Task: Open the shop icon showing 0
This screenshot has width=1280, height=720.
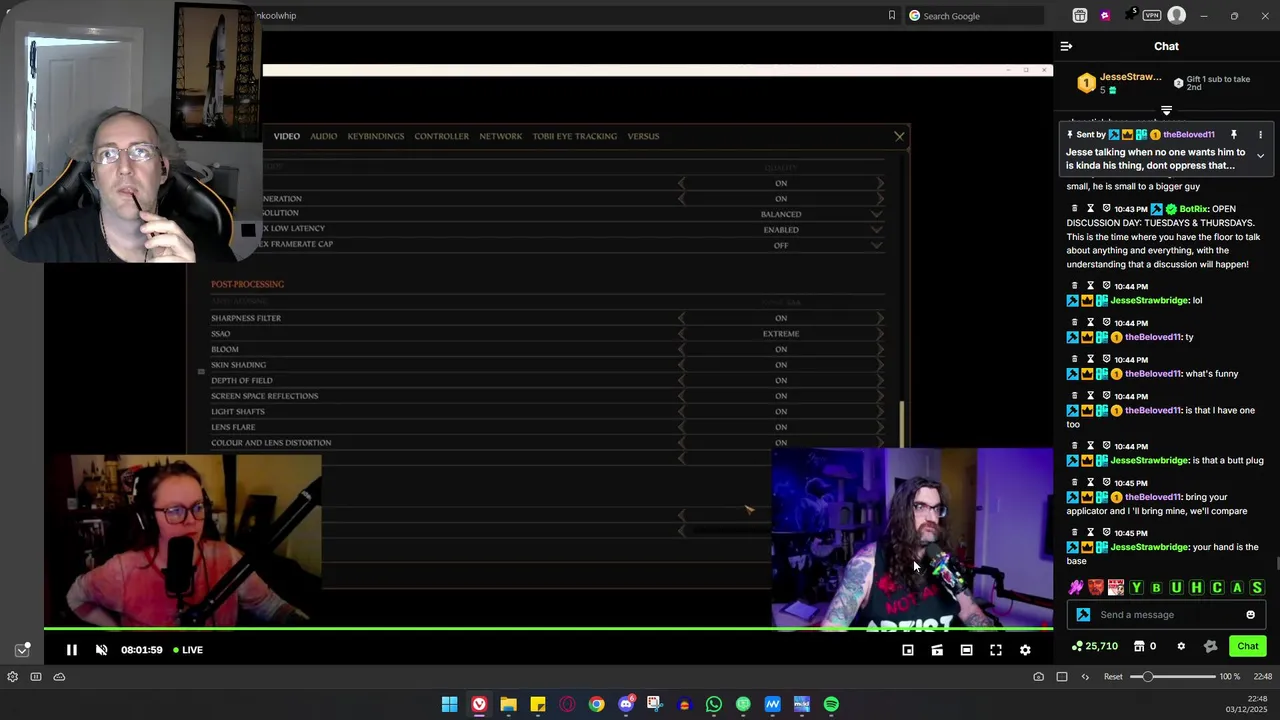Action: (1145, 646)
